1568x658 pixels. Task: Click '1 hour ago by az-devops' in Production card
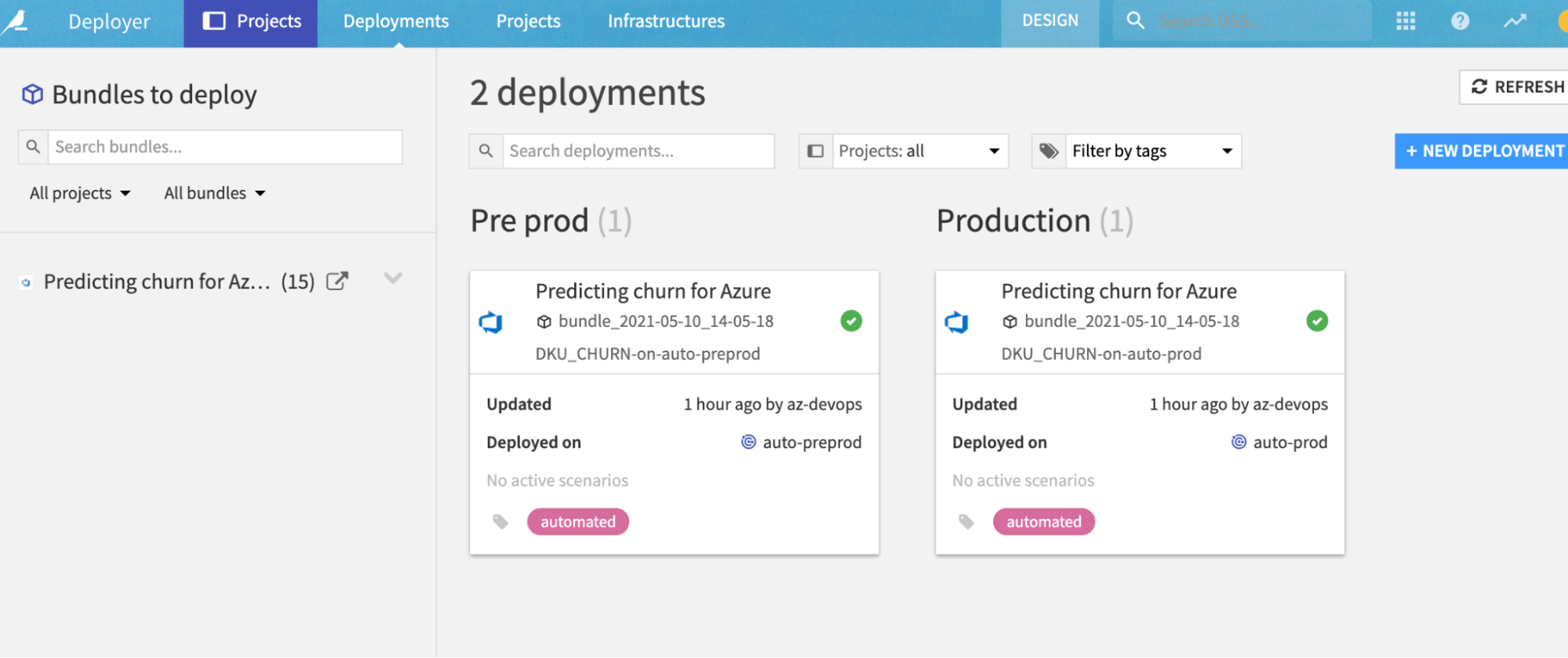[x=1239, y=405]
